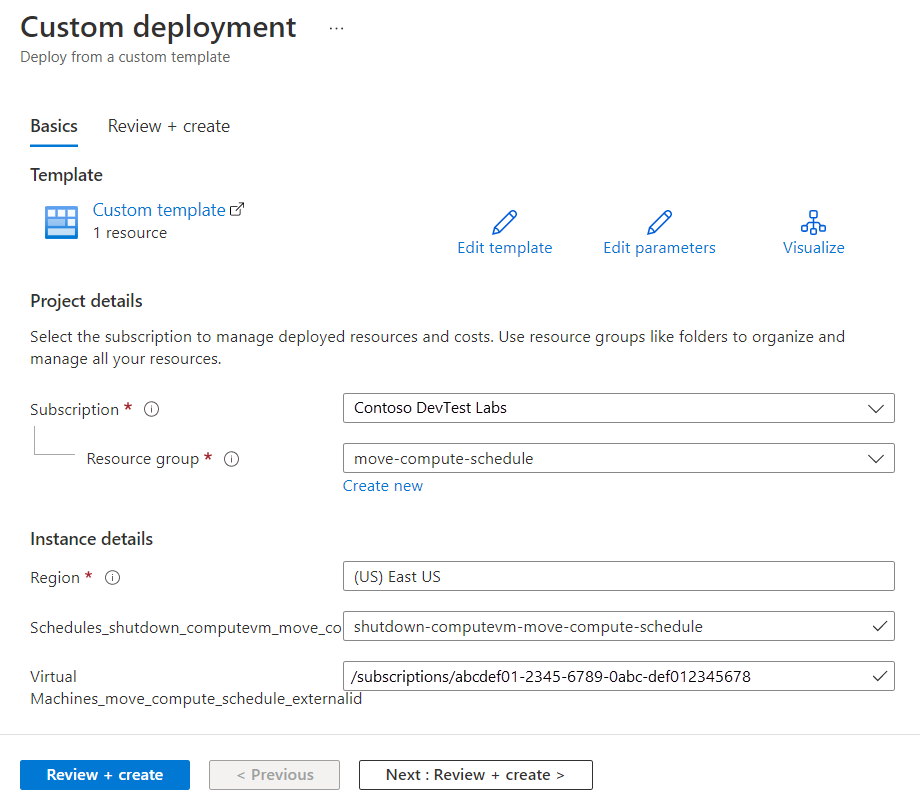Viewport: 920px width, 805px height.
Task: Open the ellipsis menu next to Custom deployment
Action: [x=336, y=28]
